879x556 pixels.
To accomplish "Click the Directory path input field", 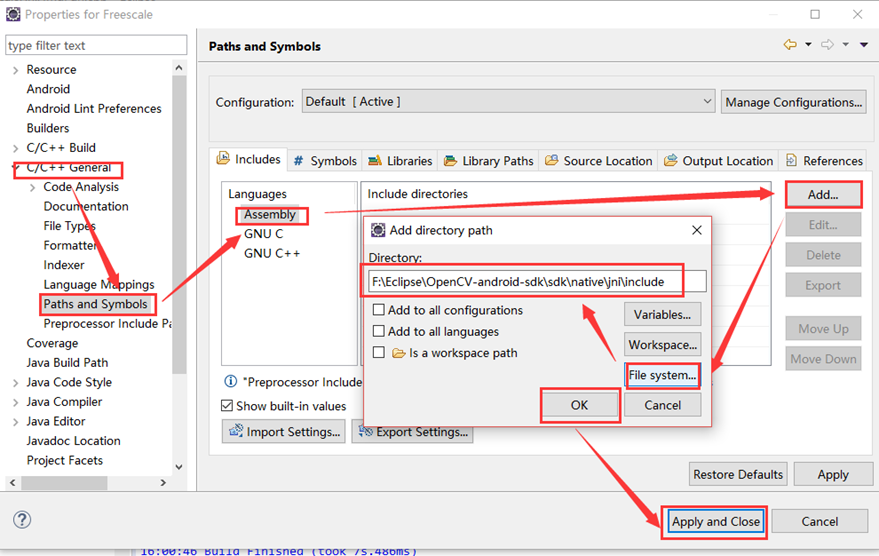I will click(537, 281).
